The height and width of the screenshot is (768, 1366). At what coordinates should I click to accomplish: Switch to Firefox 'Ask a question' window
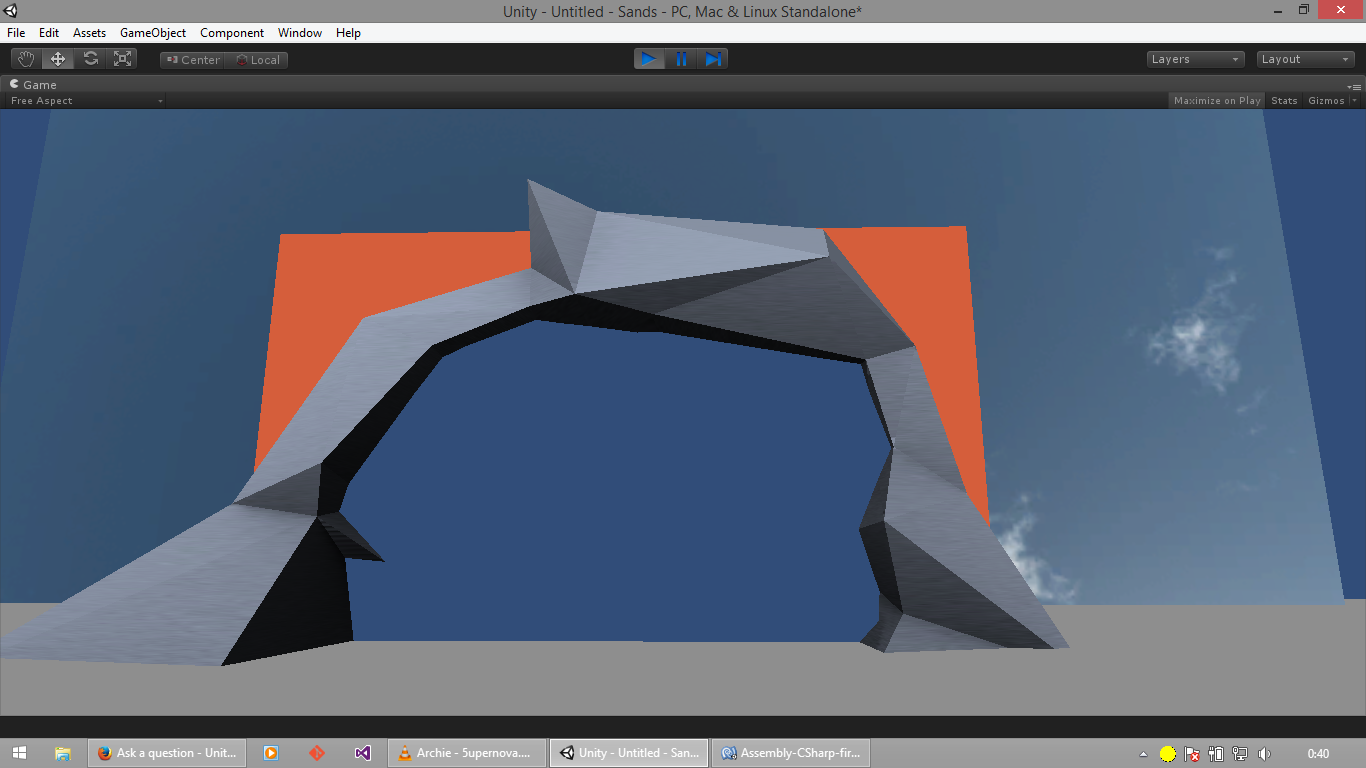[x=167, y=753]
